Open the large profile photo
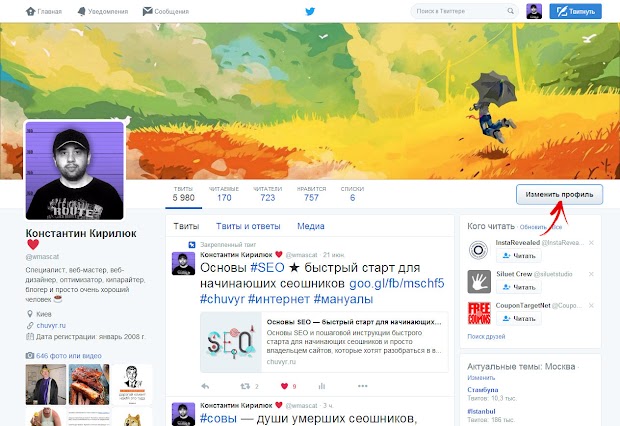The image size is (620, 426). pos(74,170)
